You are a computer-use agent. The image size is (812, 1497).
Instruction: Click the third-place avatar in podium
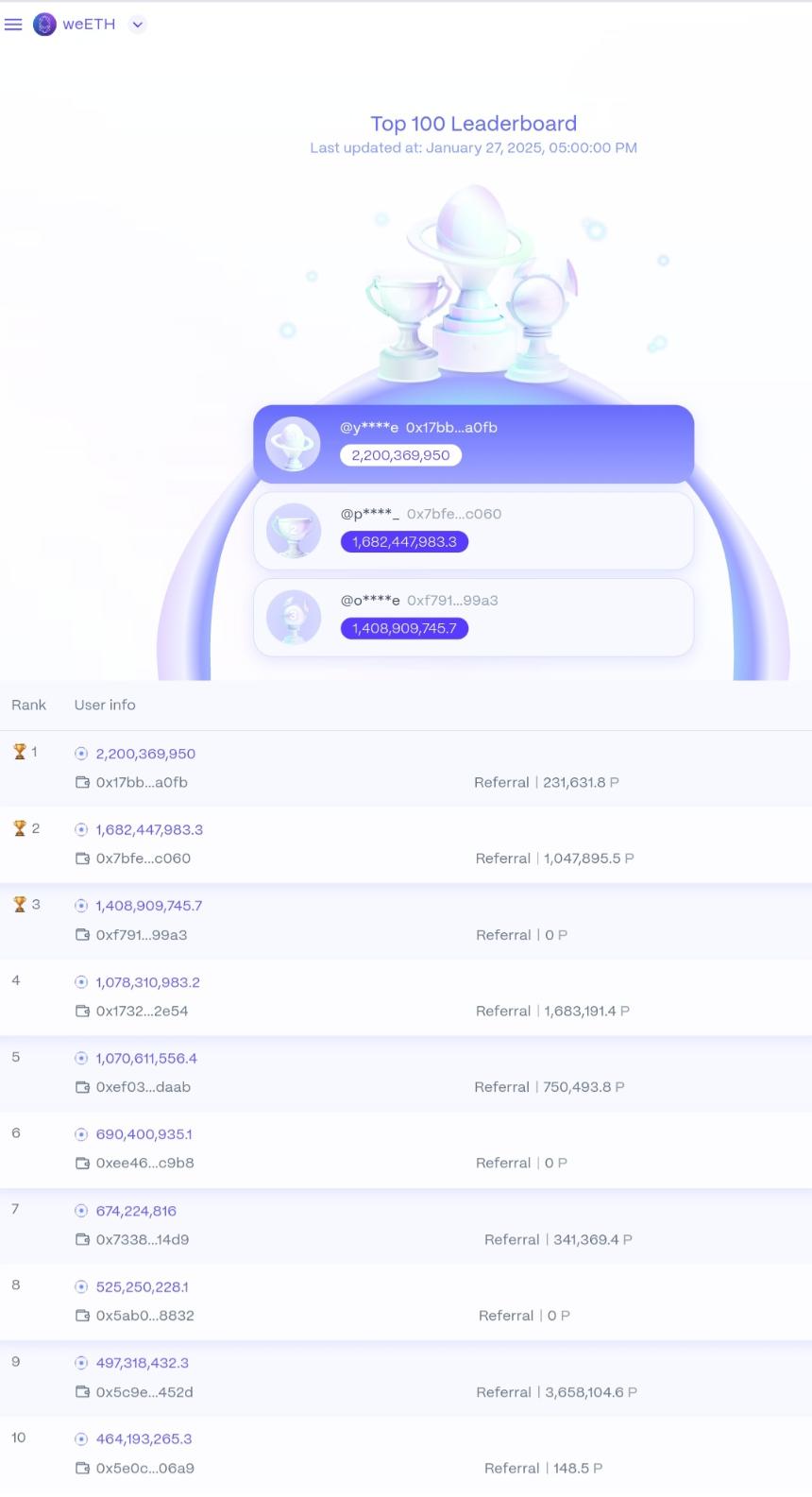tap(294, 617)
